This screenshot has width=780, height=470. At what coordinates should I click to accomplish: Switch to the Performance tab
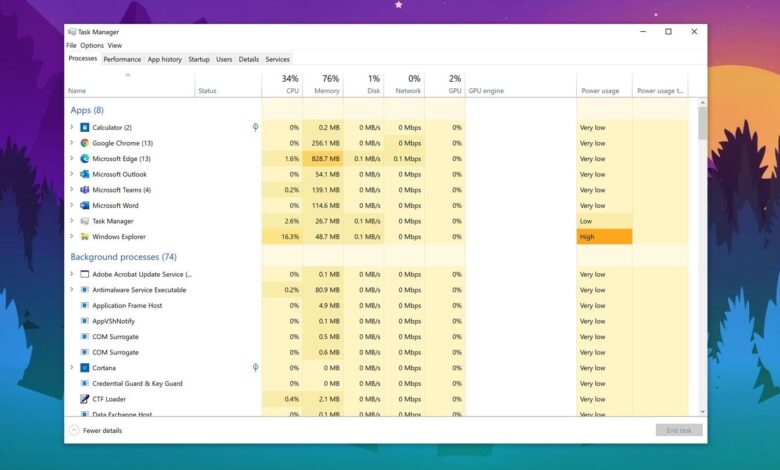(122, 59)
